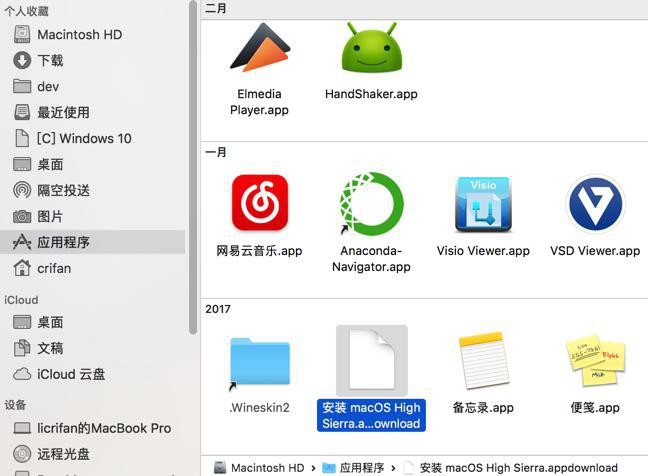Click the 最近使用 recents icon

pos(22,112)
